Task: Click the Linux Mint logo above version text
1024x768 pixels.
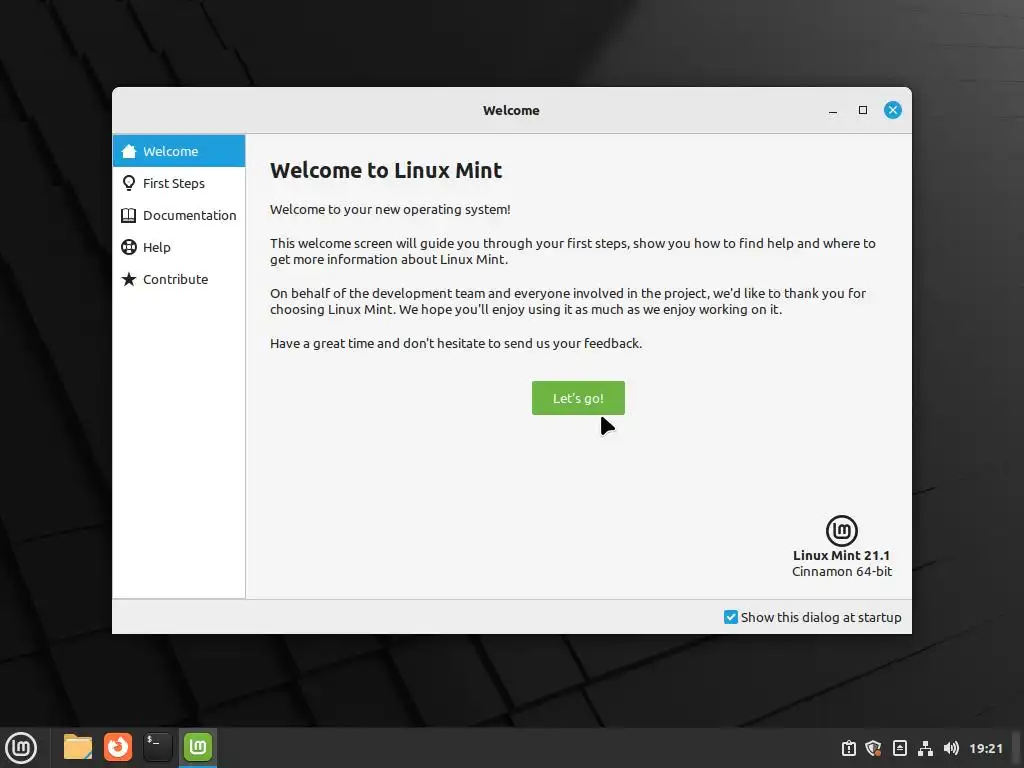Action: 842,530
